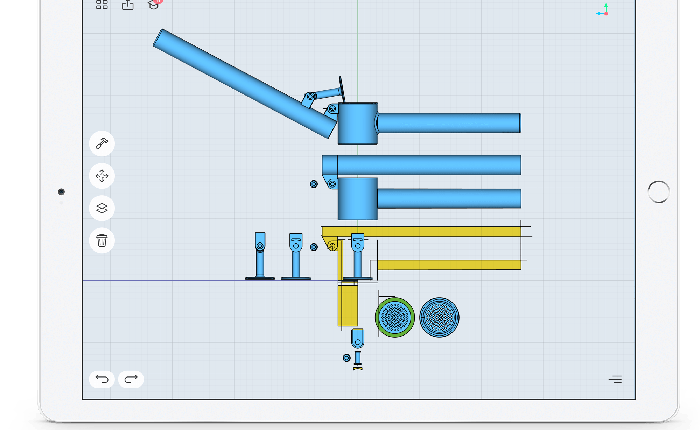Viewport: 700px width, 430px height.
Task: Select the small screw head at the bottom
Action: [347, 358]
